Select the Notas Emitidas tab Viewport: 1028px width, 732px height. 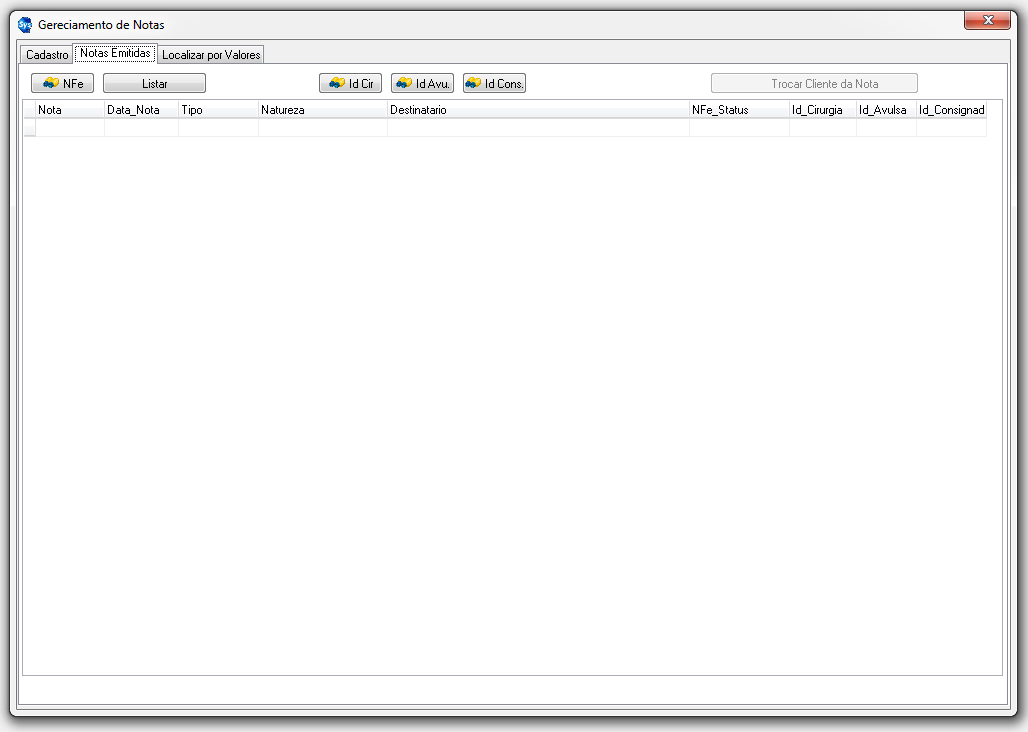(115, 53)
